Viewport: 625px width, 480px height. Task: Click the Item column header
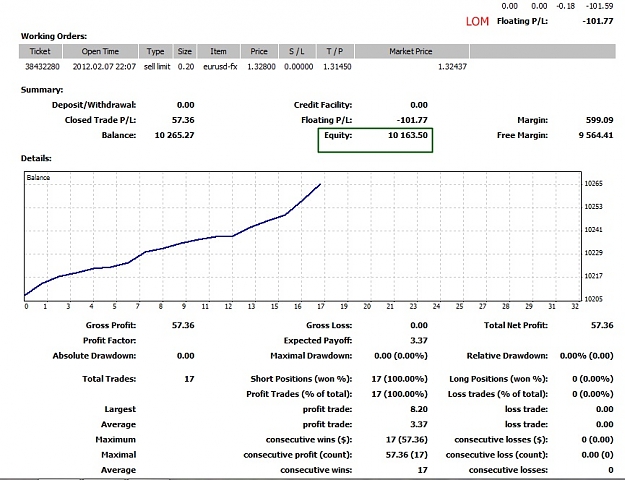(x=218, y=51)
